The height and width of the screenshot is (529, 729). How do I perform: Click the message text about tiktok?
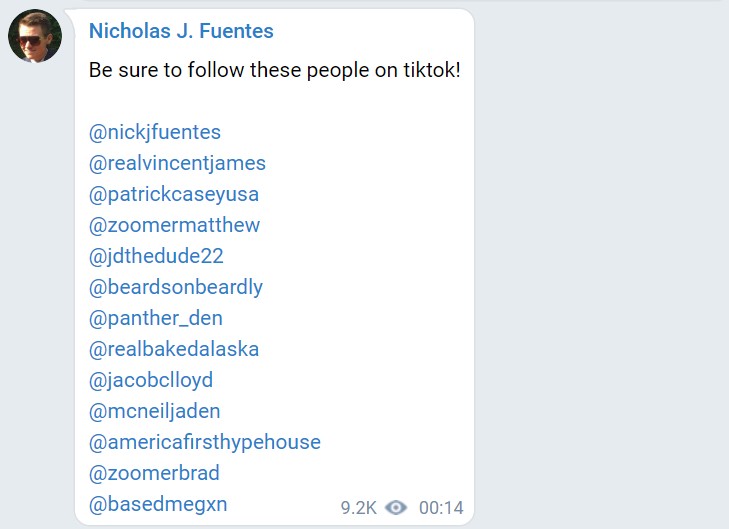(x=274, y=71)
